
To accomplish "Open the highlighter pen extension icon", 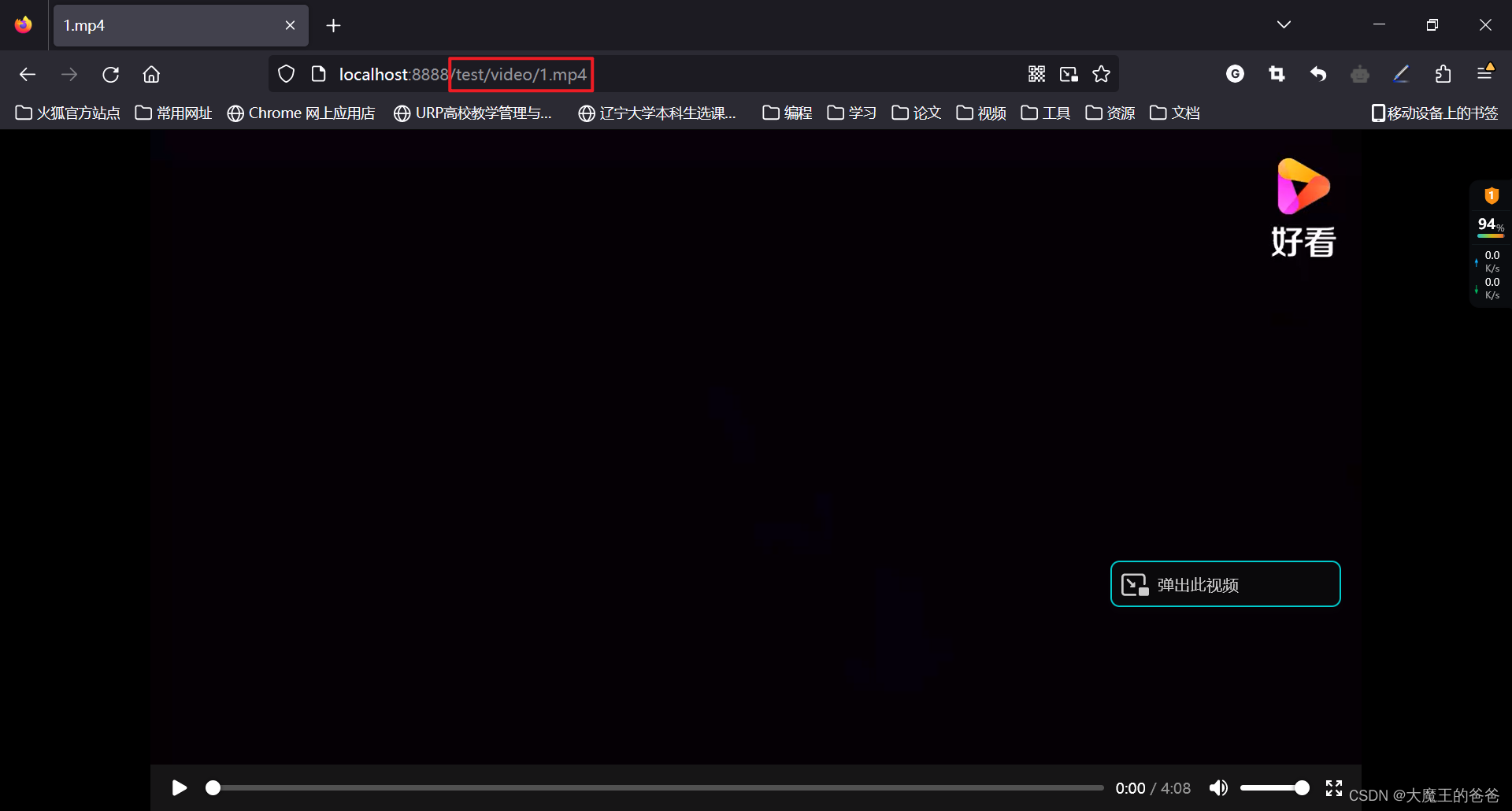I will point(1401,73).
